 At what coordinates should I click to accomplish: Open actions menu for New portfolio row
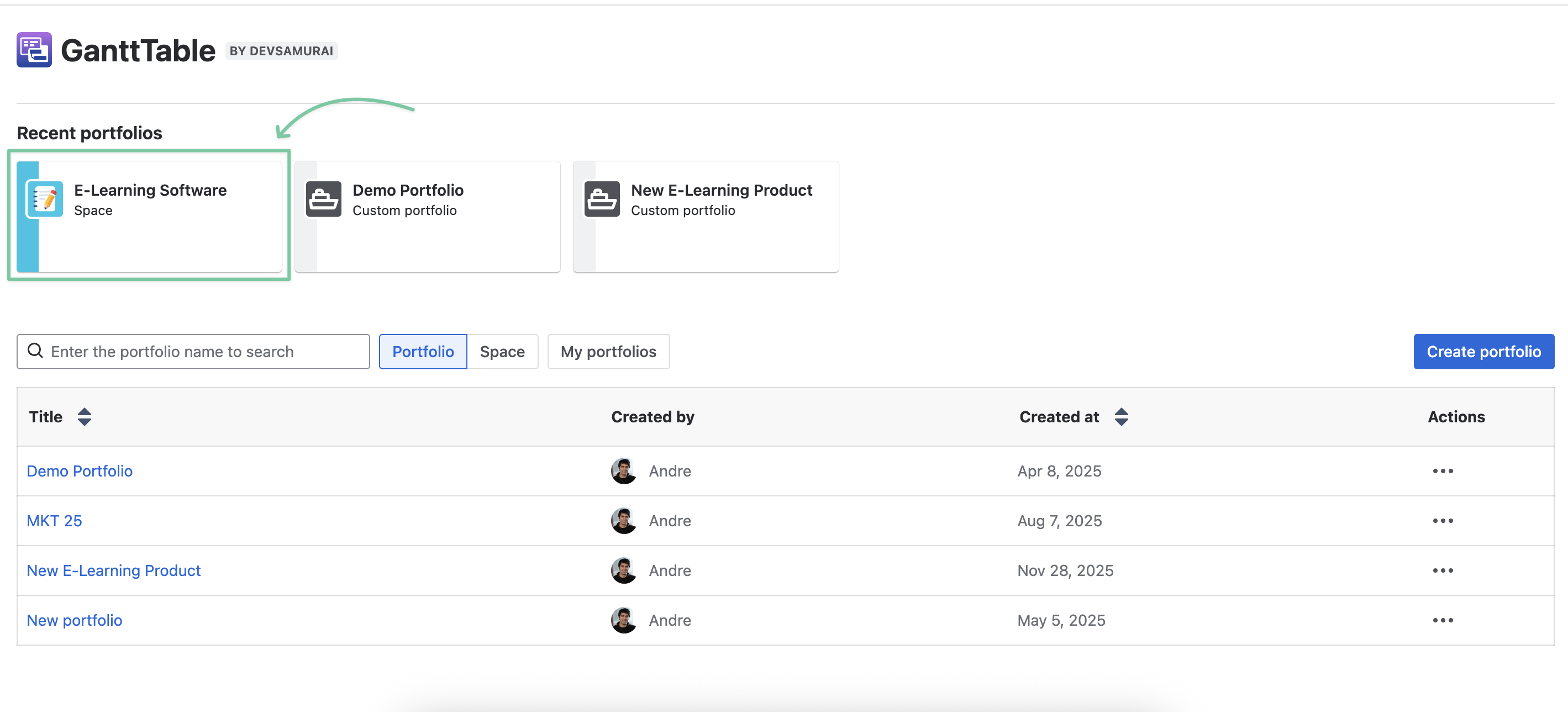1443,621
